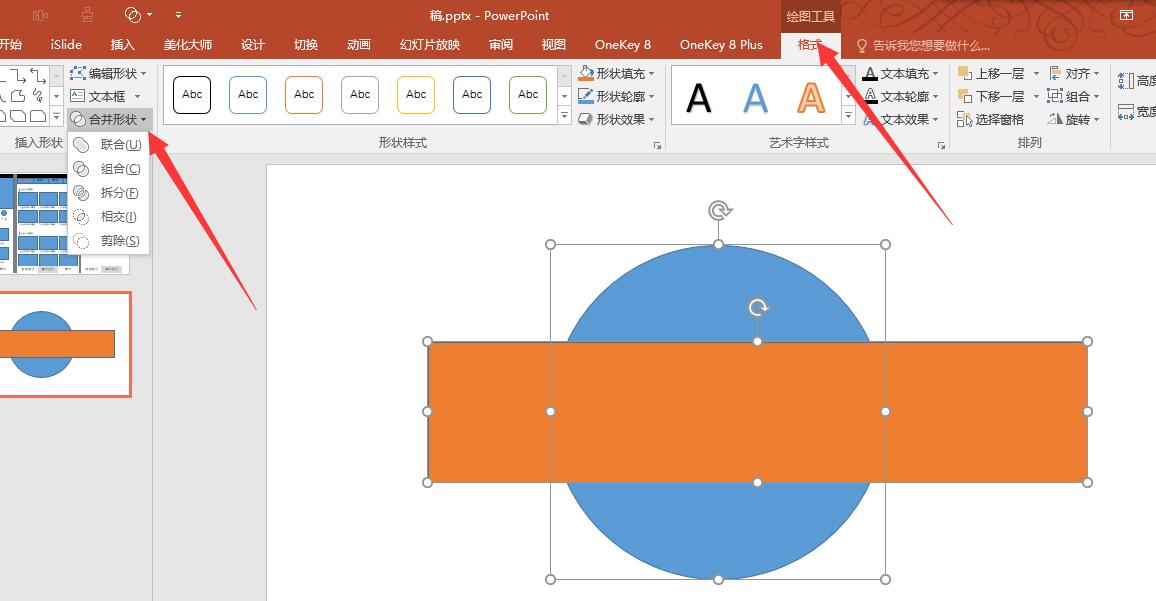Image resolution: width=1156 pixels, height=601 pixels.
Task: Select the elbow arrow connector shape
Action: tap(18, 76)
